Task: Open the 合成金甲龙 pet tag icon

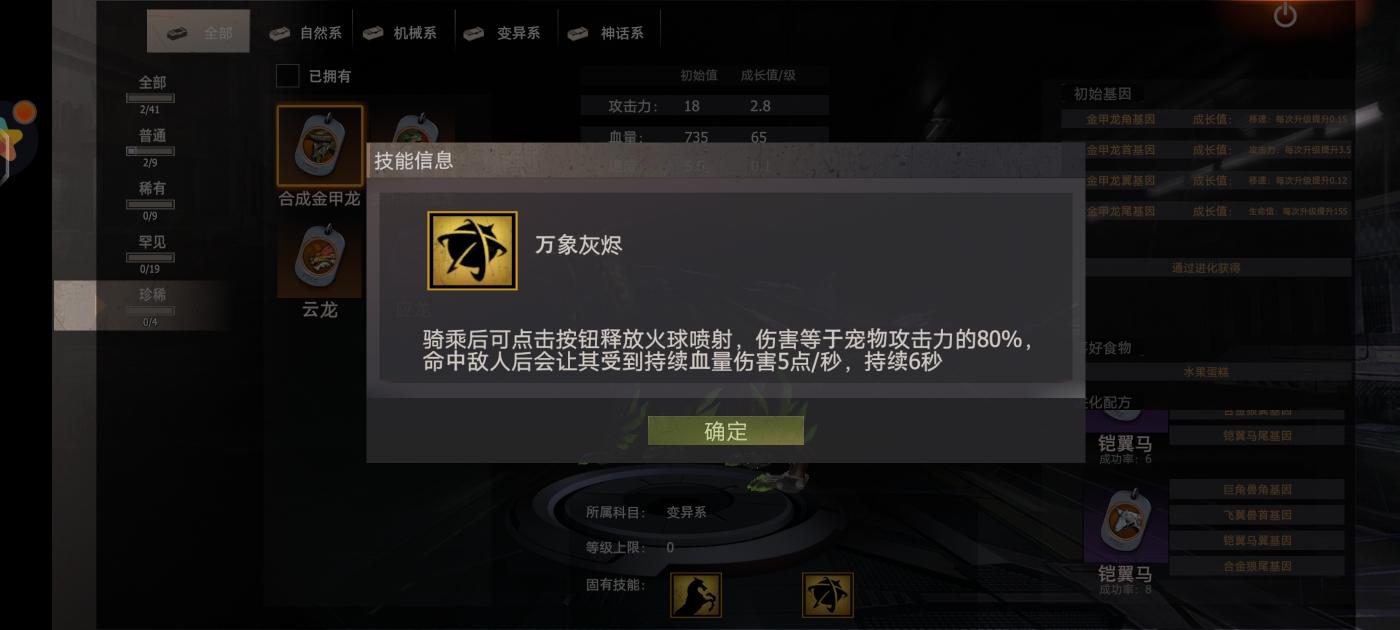Action: pyautogui.click(x=320, y=146)
